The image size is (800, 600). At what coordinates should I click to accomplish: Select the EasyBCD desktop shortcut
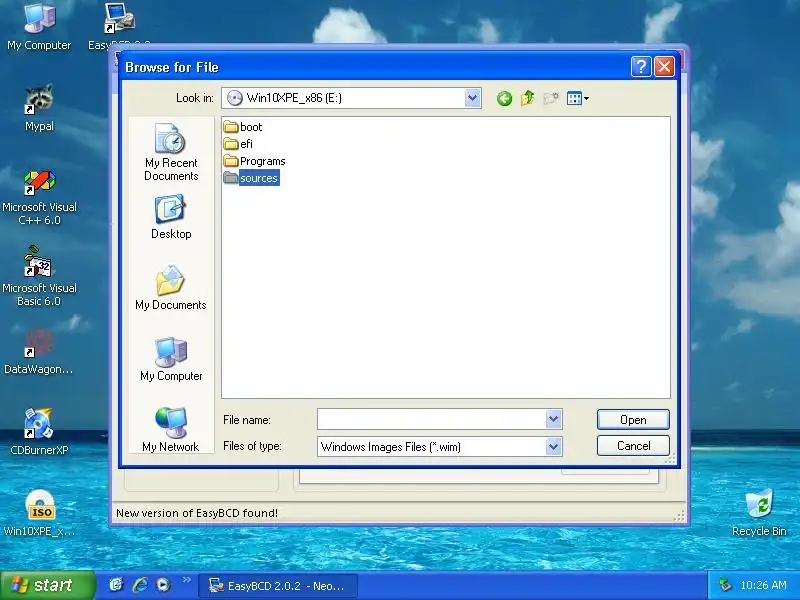pyautogui.click(x=119, y=26)
